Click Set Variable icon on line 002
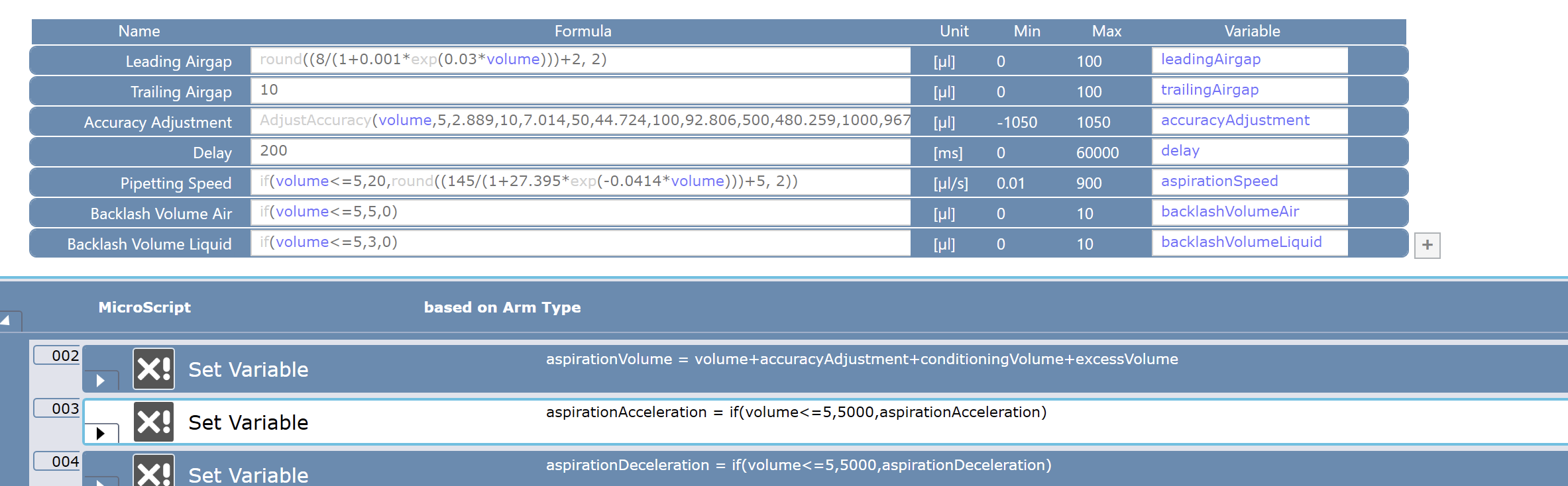 tap(154, 369)
